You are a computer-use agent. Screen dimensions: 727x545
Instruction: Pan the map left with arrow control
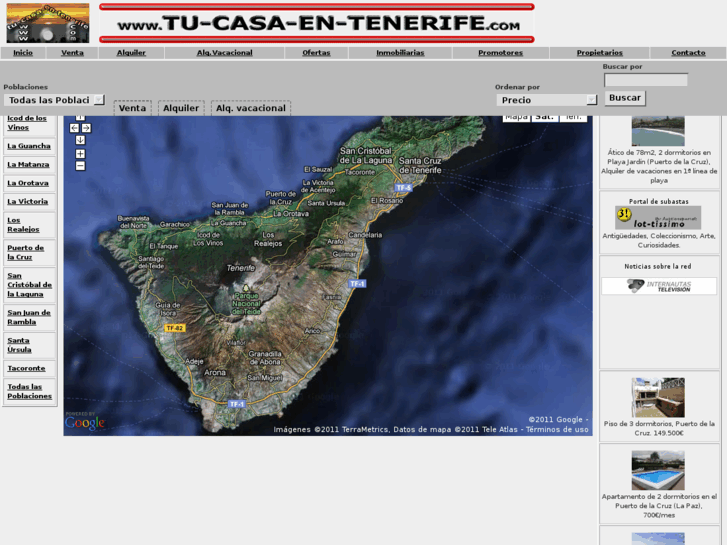74,128
